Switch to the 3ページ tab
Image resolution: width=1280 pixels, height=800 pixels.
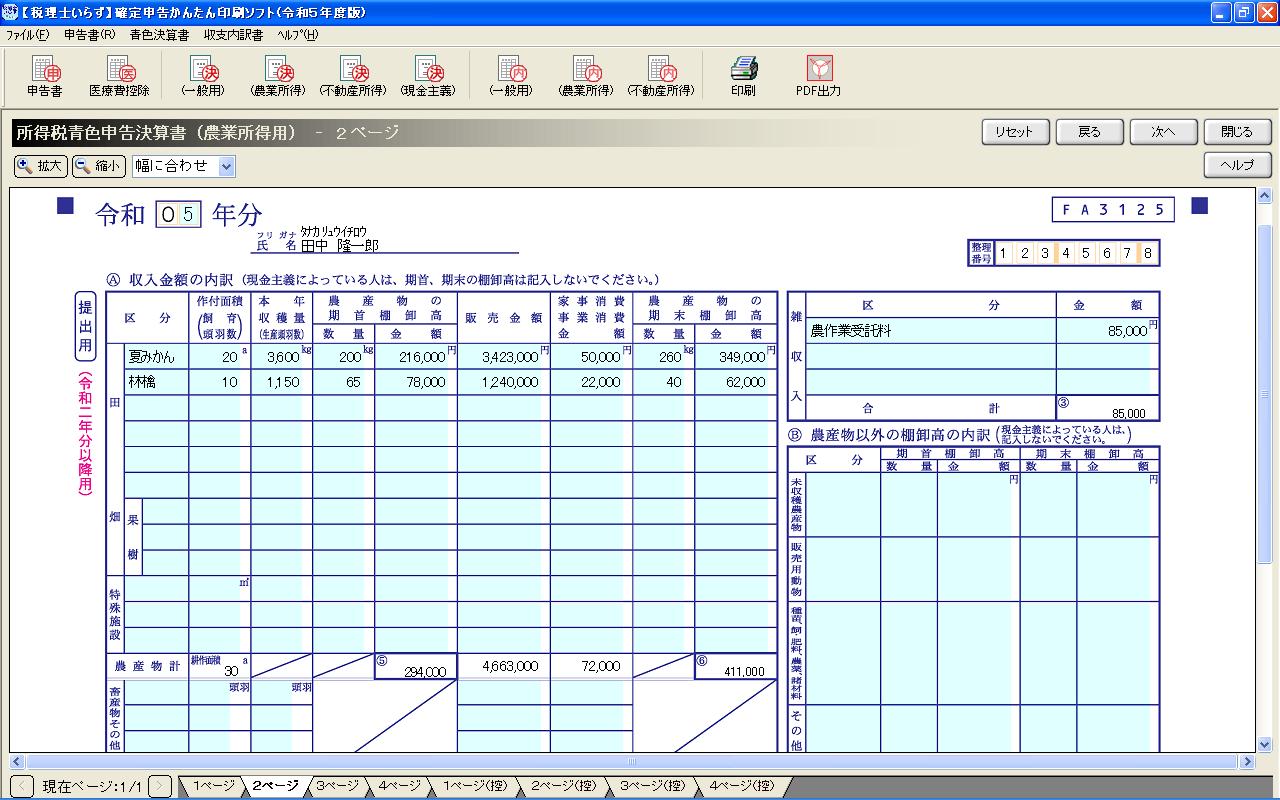click(x=337, y=786)
